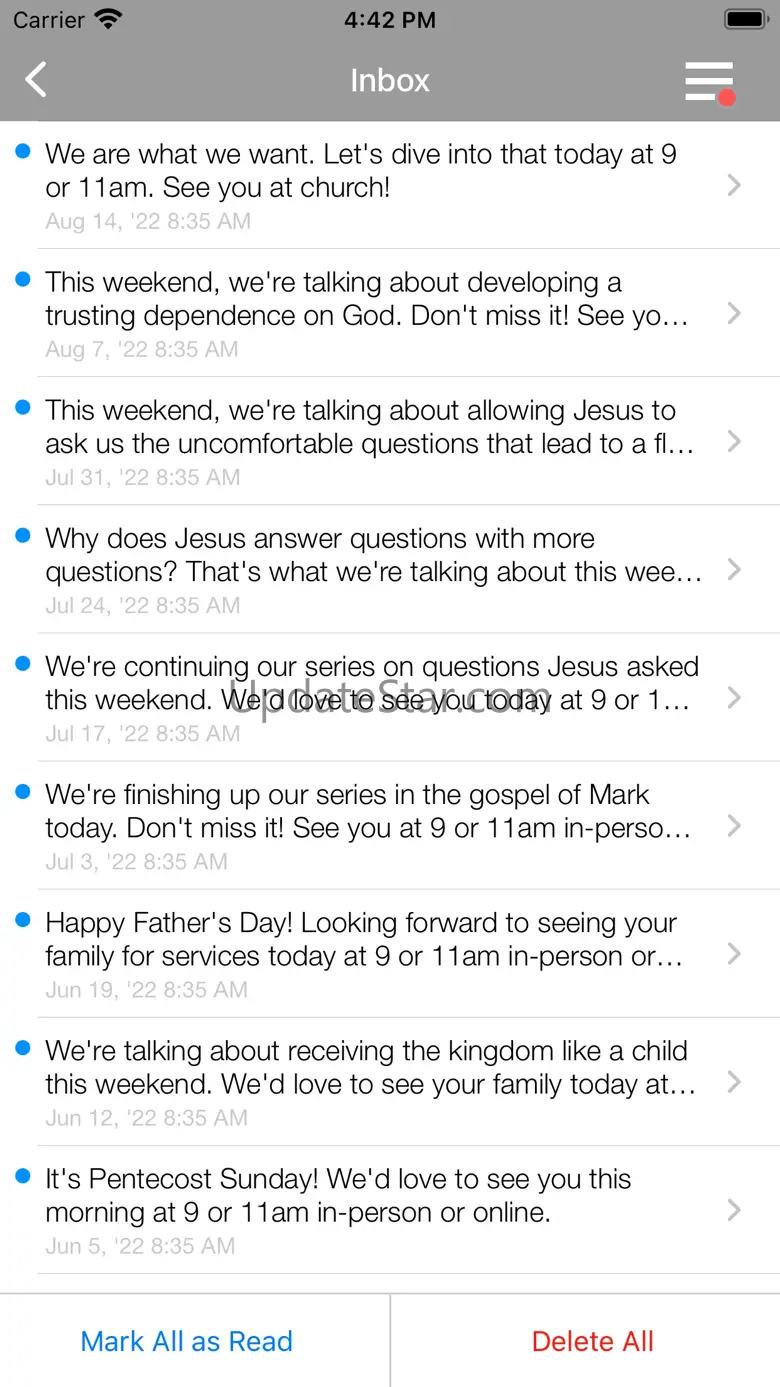Screen dimensions: 780x1387
Task: Mark All as Read
Action: (x=187, y=1341)
